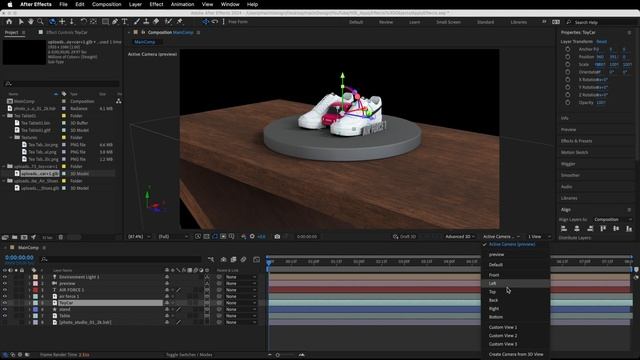Click the timeline current time 0:00:00:00 field
640x360 pixels.
coord(19,258)
